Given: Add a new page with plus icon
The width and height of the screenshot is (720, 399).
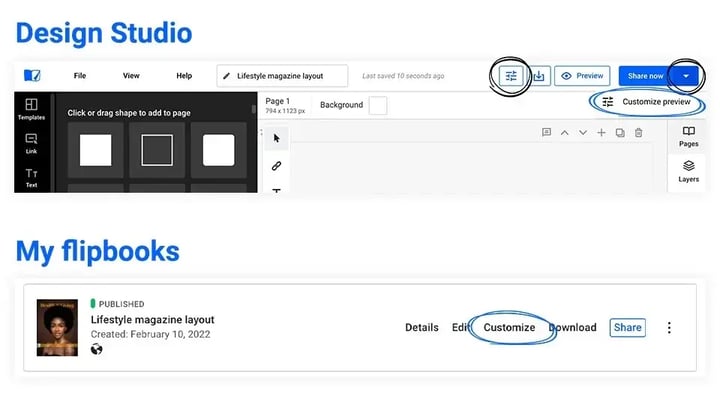Looking at the screenshot, I should [x=602, y=133].
